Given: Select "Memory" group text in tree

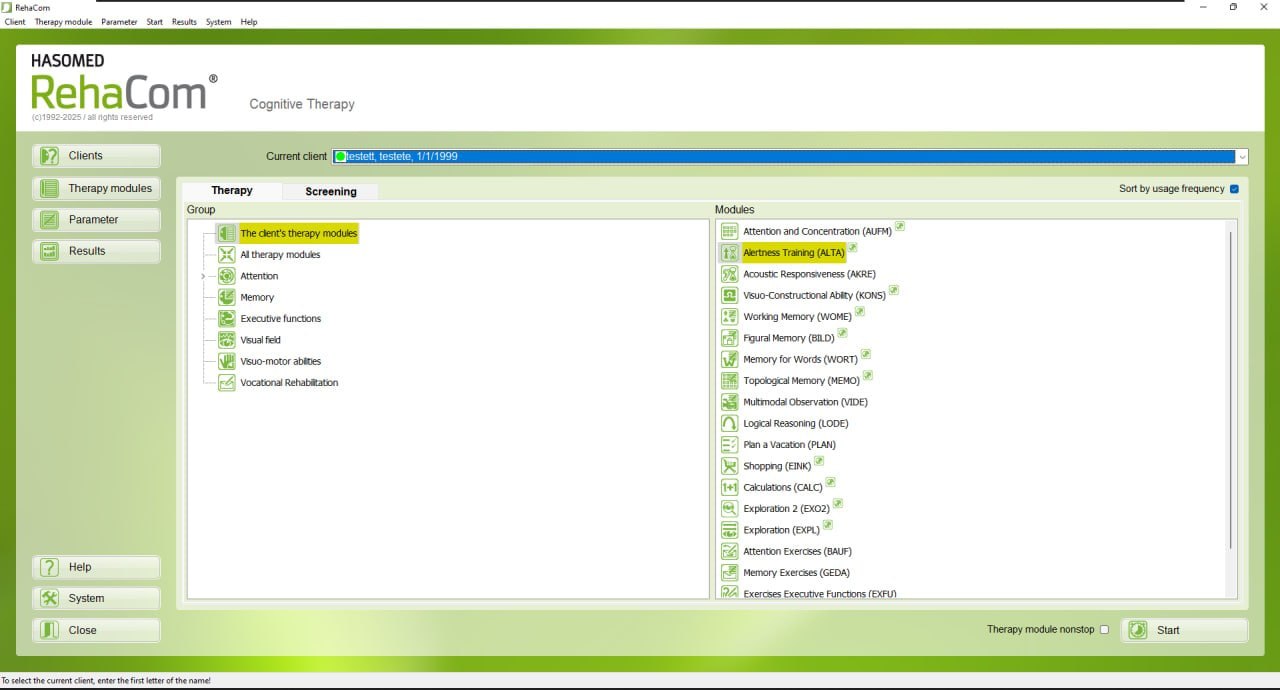Looking at the screenshot, I should tap(257, 297).
